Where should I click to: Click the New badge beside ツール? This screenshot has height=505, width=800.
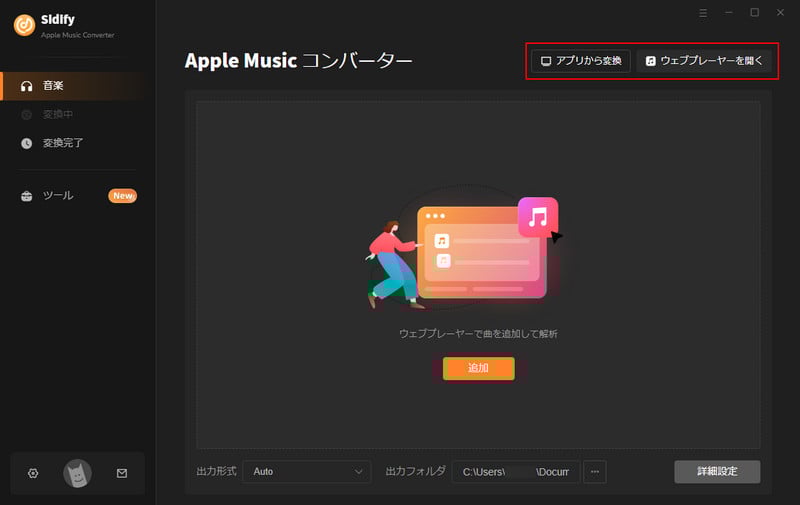[122, 196]
